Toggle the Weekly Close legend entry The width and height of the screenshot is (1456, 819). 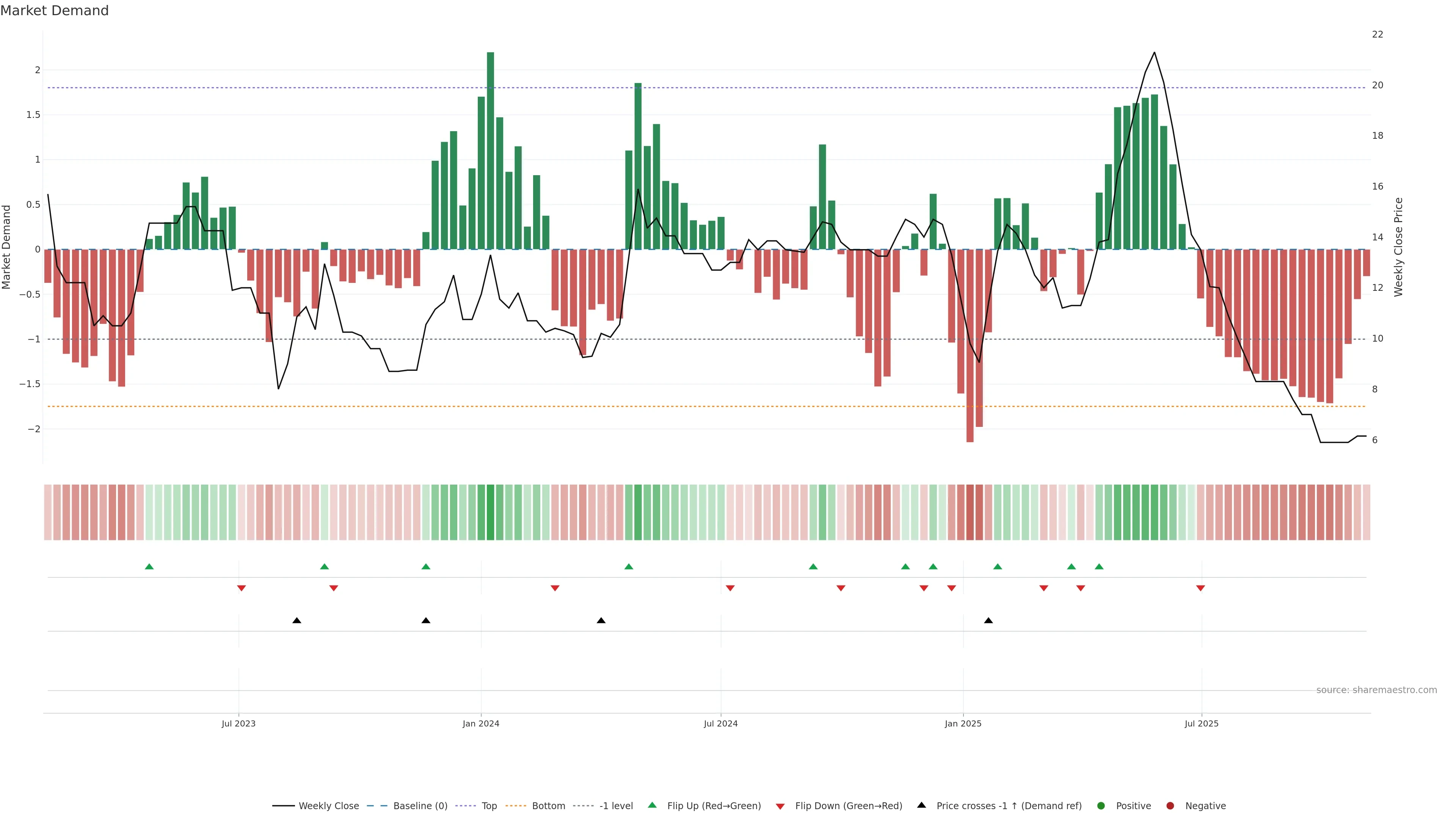pos(328,806)
